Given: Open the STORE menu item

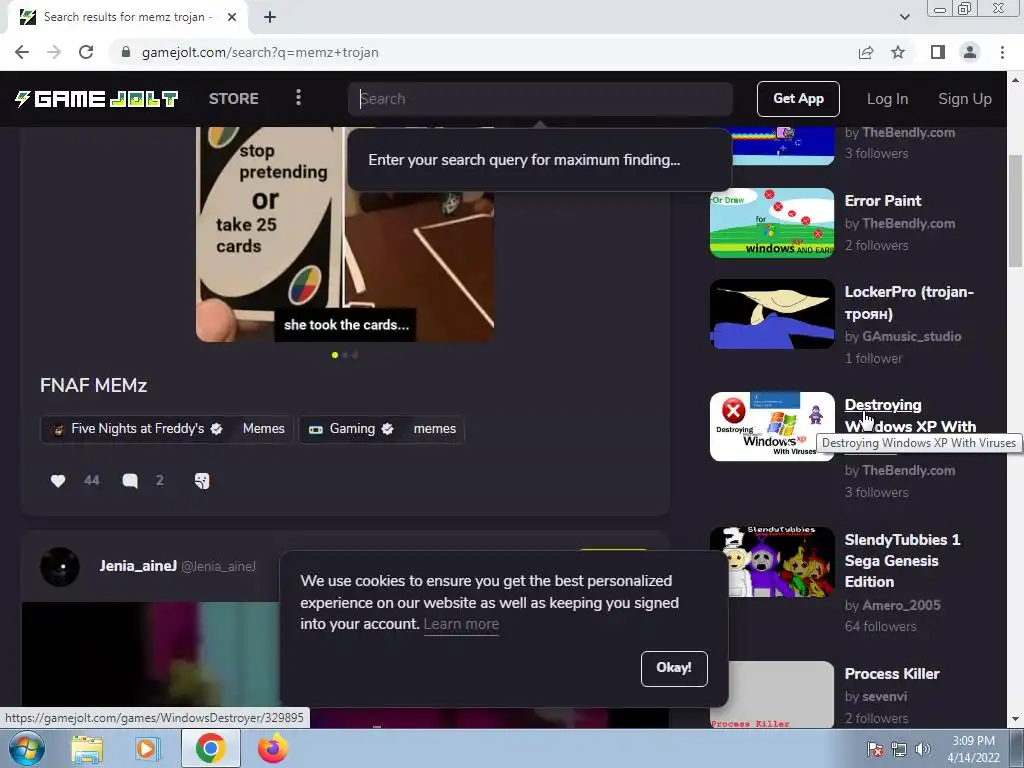Looking at the screenshot, I should 234,99.
